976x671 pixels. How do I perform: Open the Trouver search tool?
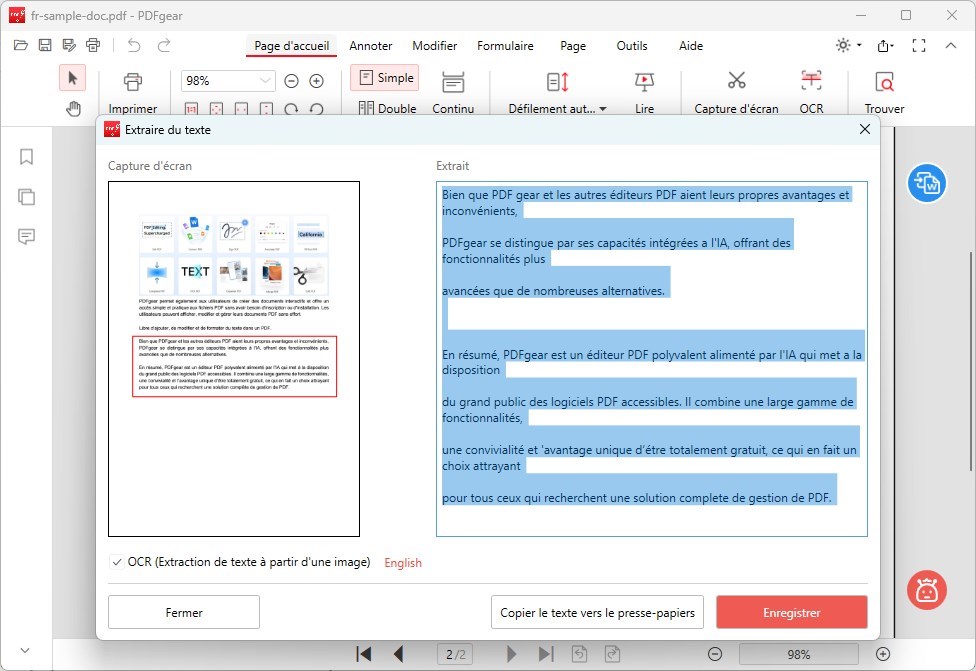[x=884, y=90]
